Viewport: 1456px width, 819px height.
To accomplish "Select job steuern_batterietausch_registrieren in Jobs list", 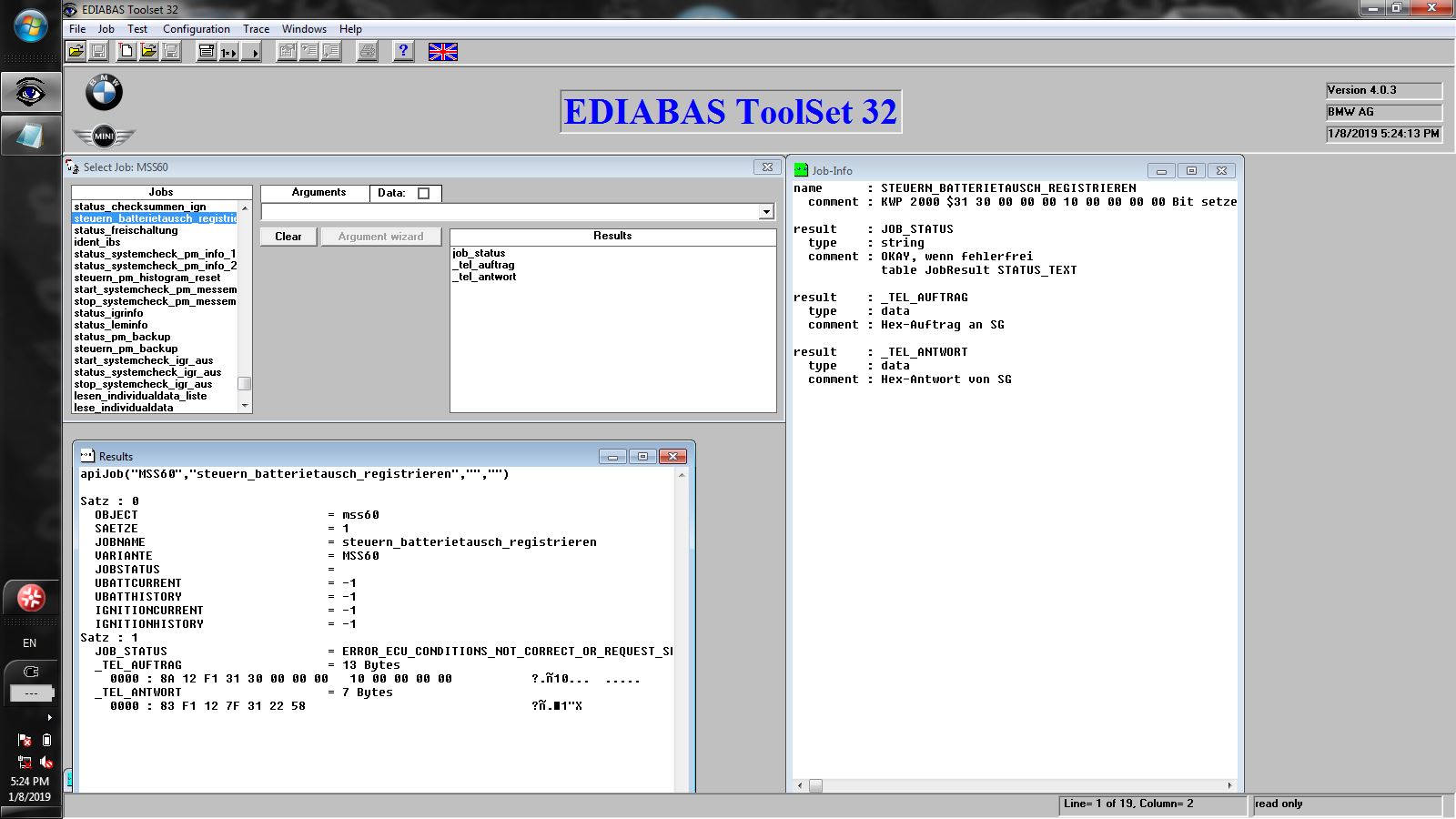I will 155,218.
